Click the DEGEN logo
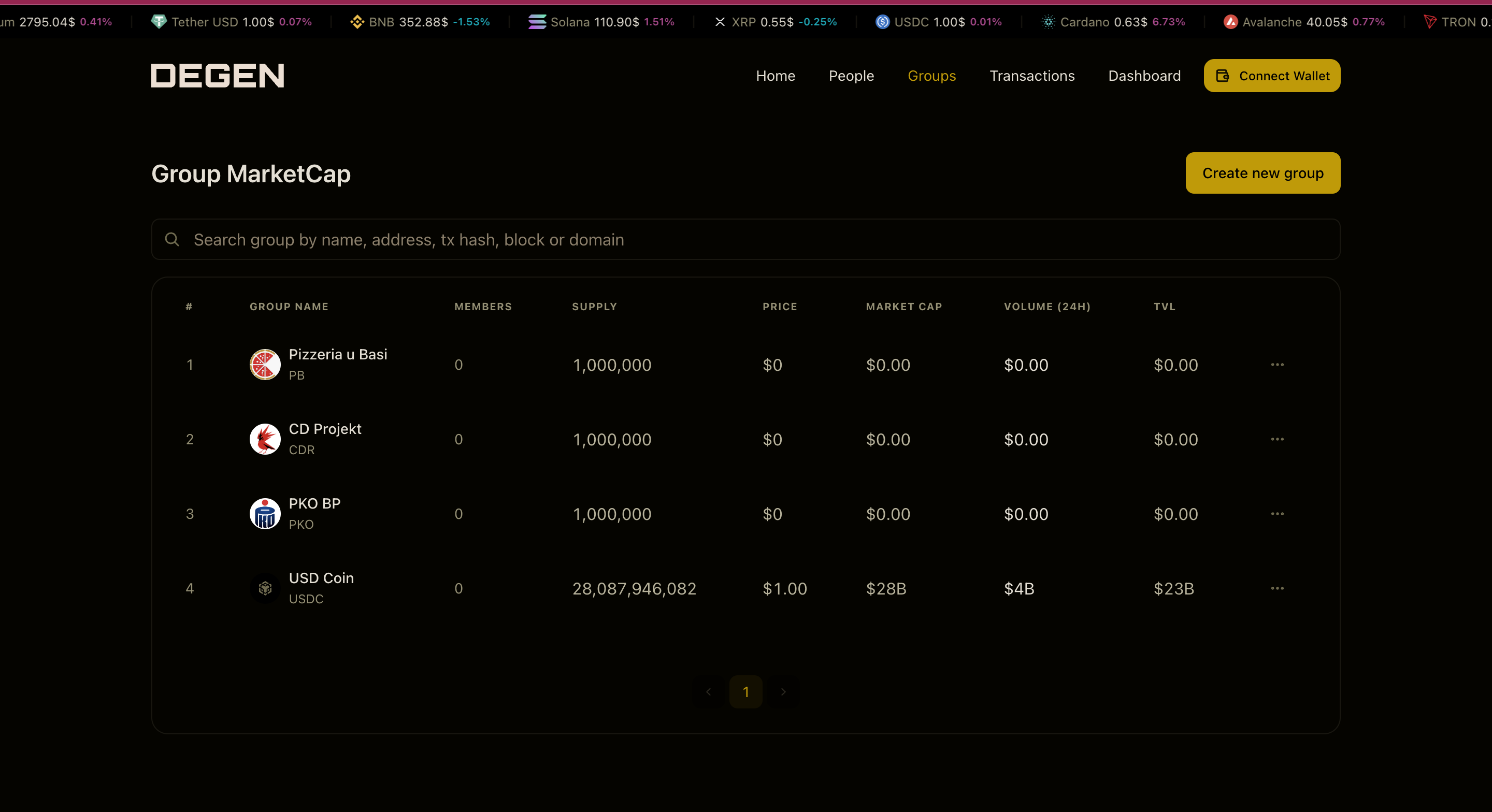The image size is (1492, 812). [x=217, y=76]
